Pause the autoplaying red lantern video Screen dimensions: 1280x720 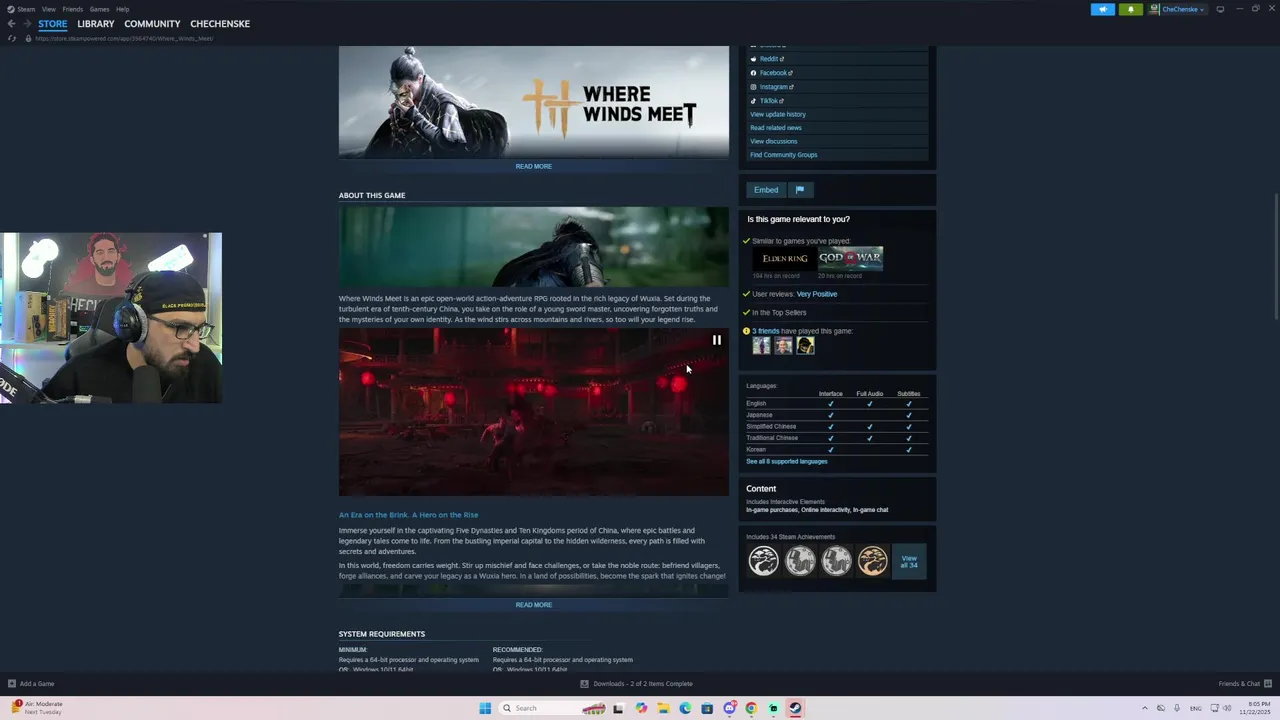(x=717, y=340)
